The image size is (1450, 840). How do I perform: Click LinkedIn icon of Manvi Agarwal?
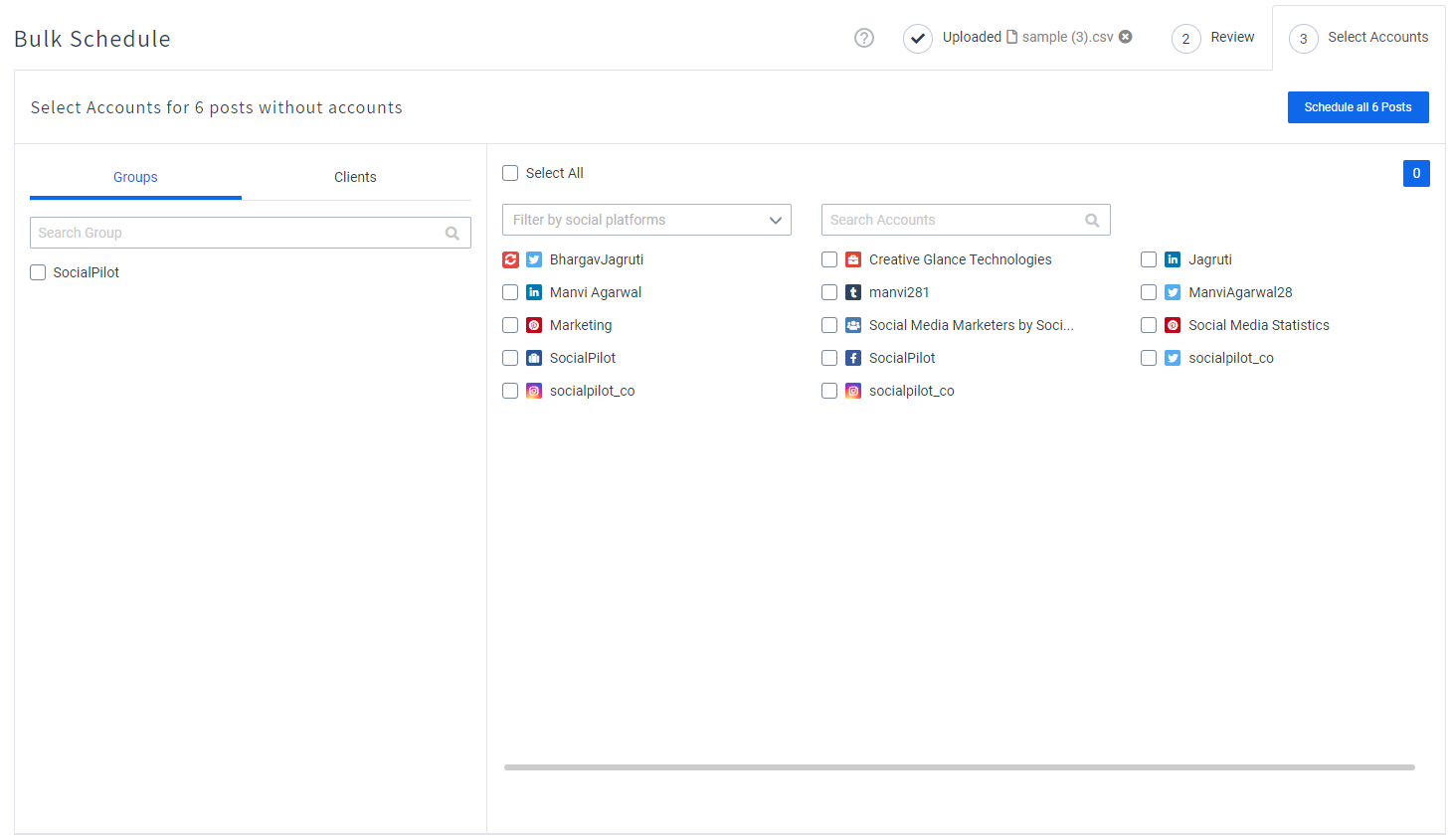534,292
